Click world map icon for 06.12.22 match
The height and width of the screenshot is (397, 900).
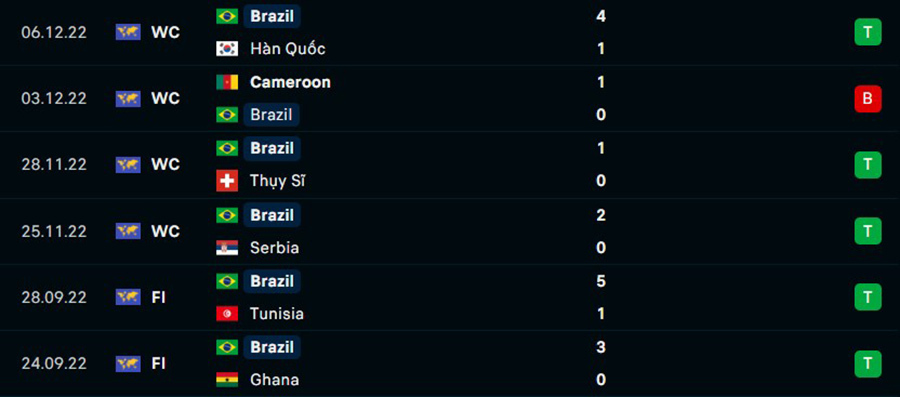pyautogui.click(x=128, y=32)
